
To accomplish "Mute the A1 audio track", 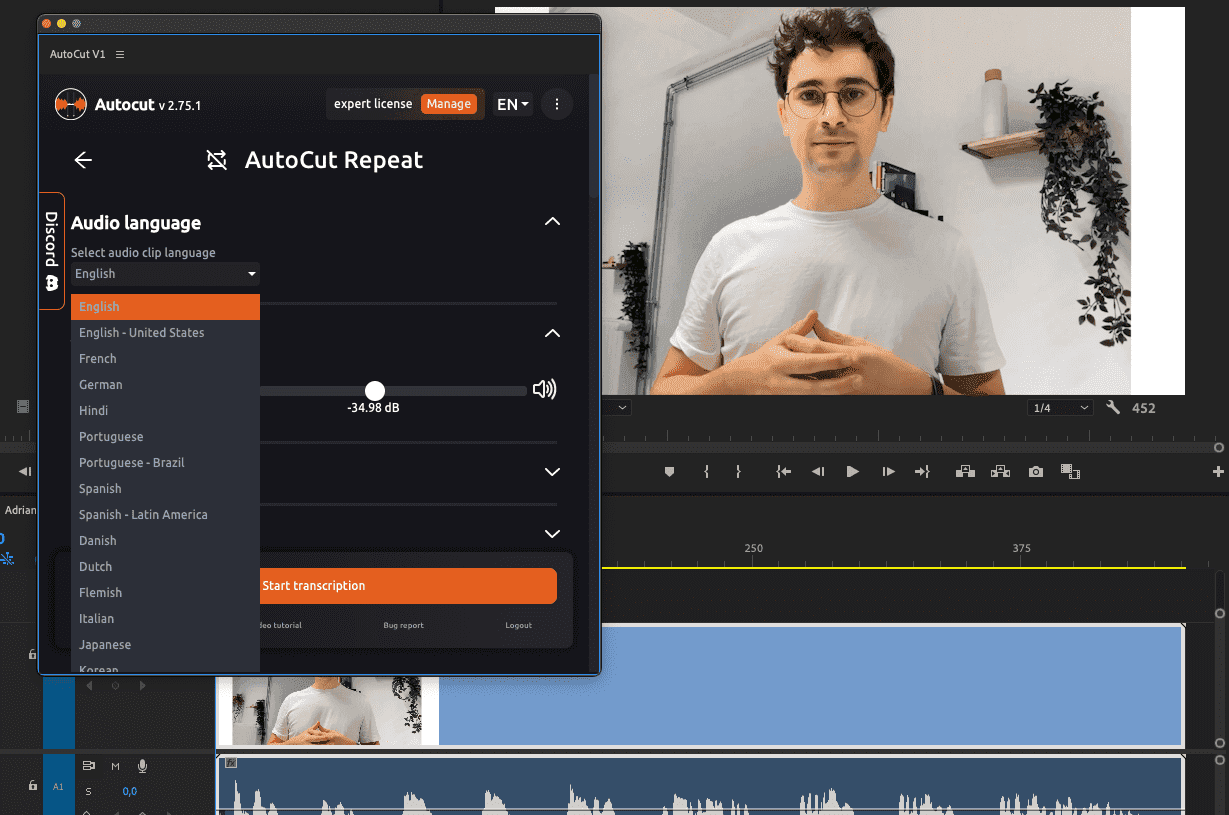I will click(115, 766).
